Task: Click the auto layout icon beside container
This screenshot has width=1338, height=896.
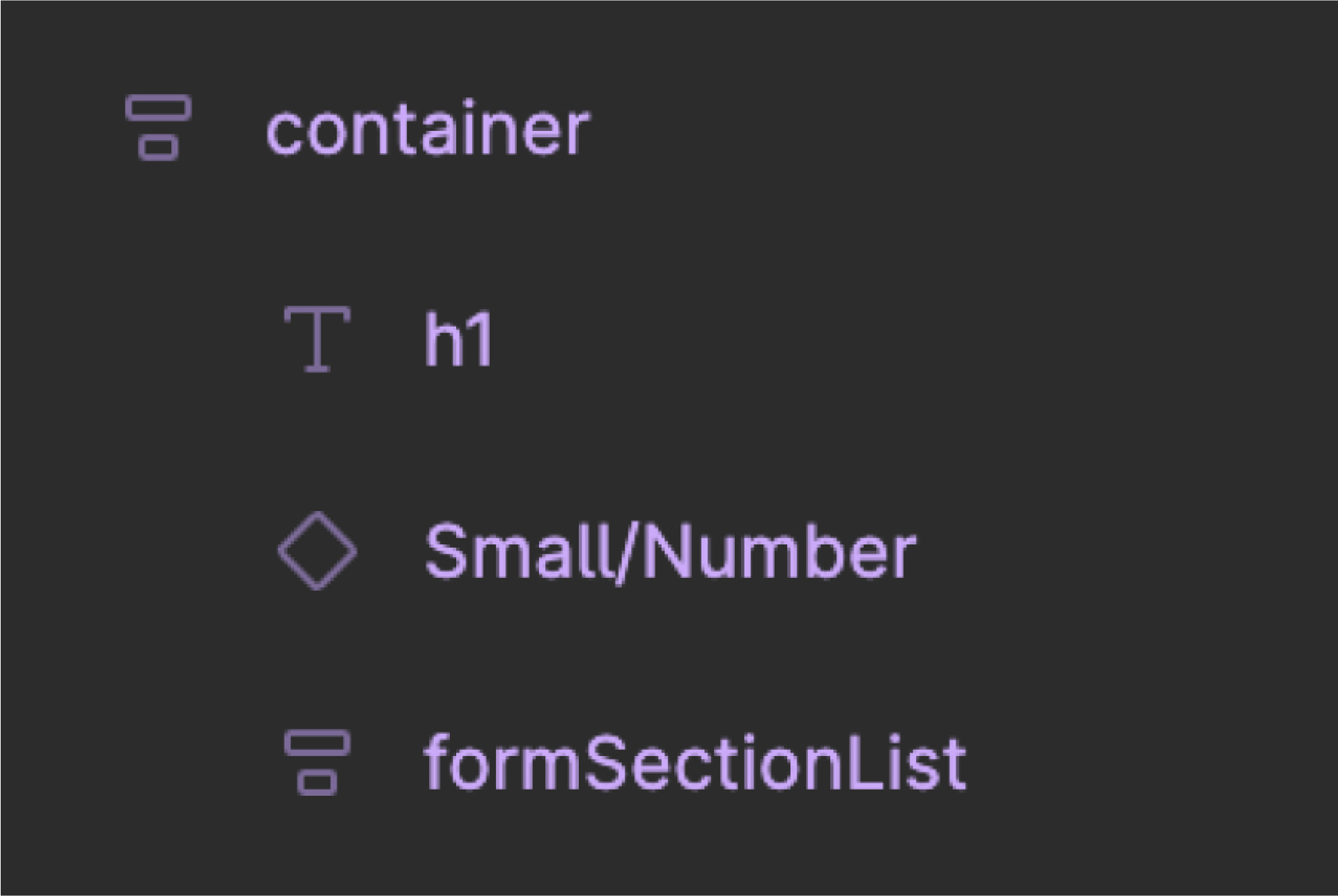Action: [158, 128]
